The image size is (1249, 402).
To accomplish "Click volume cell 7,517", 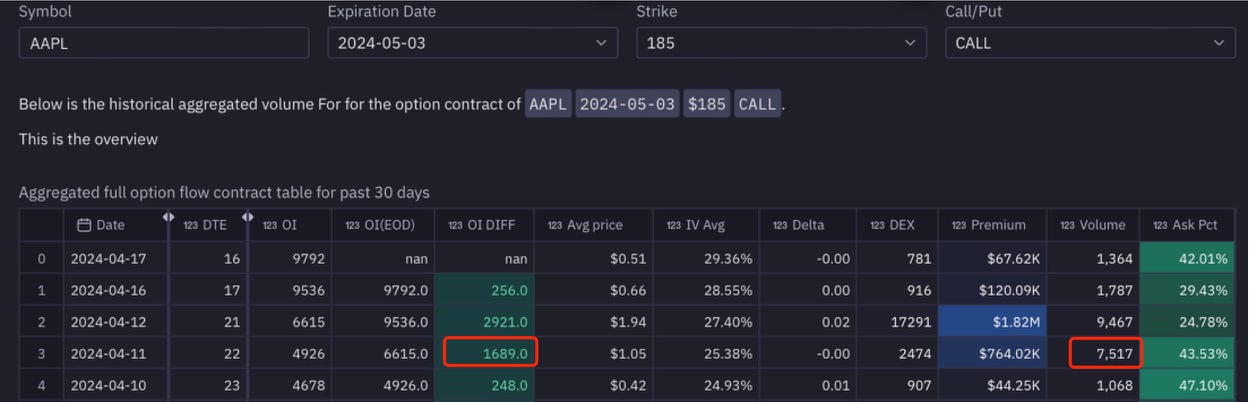I will coord(1093,354).
